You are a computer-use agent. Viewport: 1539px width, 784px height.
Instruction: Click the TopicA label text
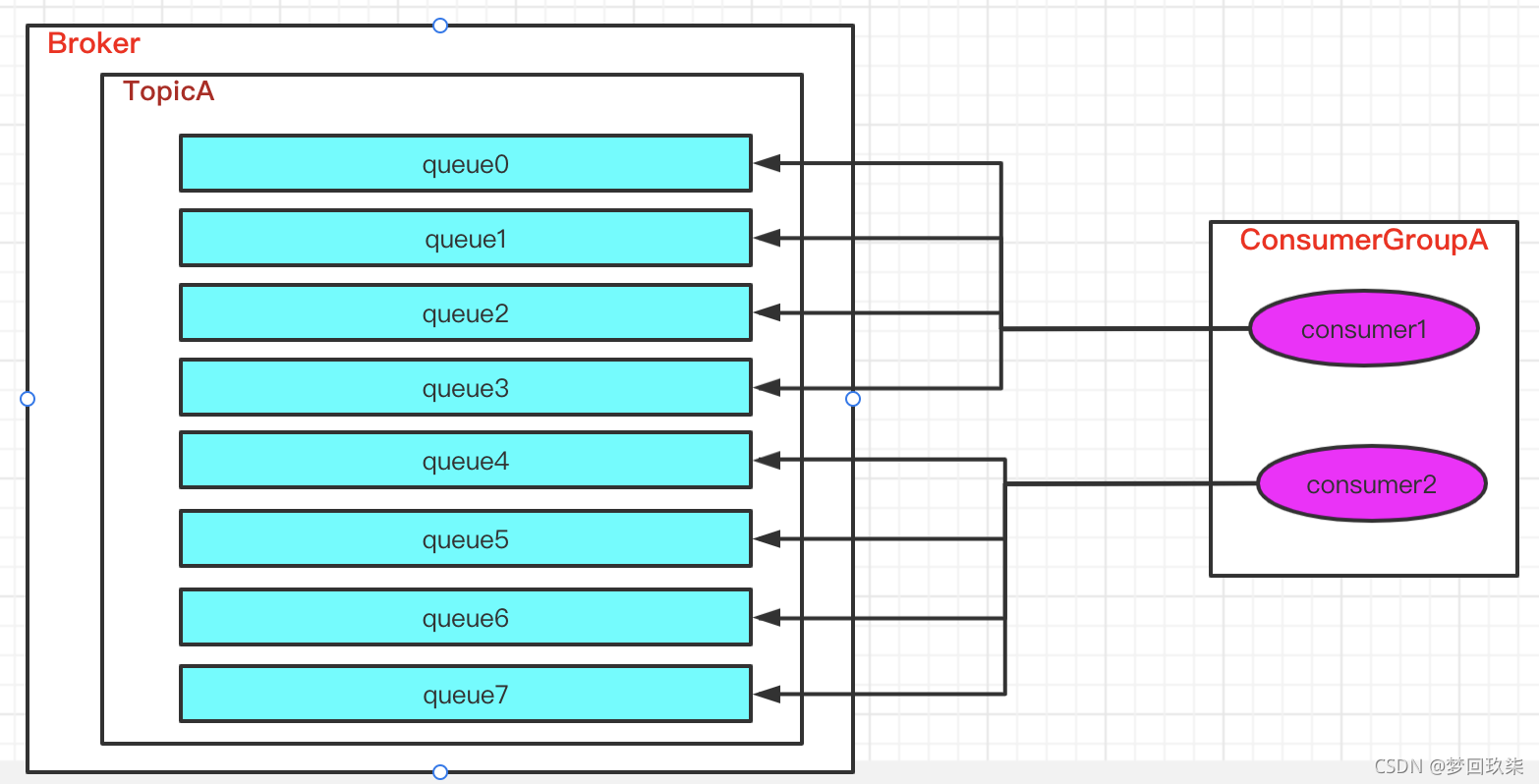click(x=168, y=91)
